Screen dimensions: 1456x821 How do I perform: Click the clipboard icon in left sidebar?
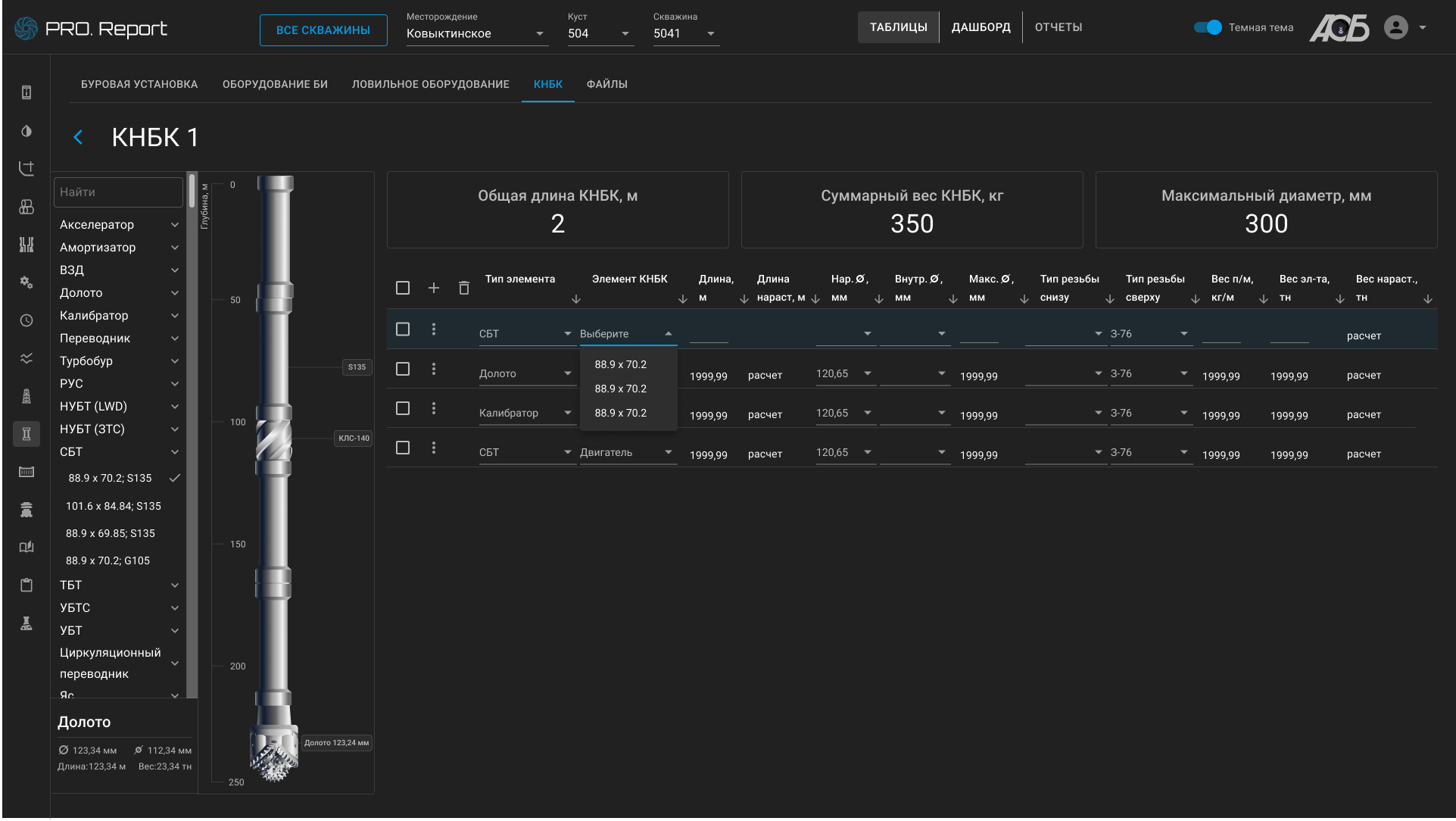27,585
